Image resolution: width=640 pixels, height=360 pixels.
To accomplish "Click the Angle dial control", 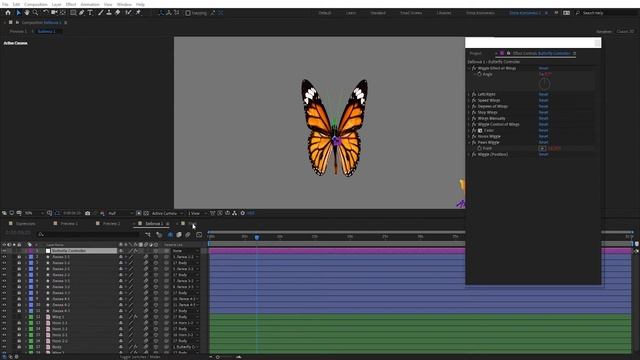I will (544, 84).
